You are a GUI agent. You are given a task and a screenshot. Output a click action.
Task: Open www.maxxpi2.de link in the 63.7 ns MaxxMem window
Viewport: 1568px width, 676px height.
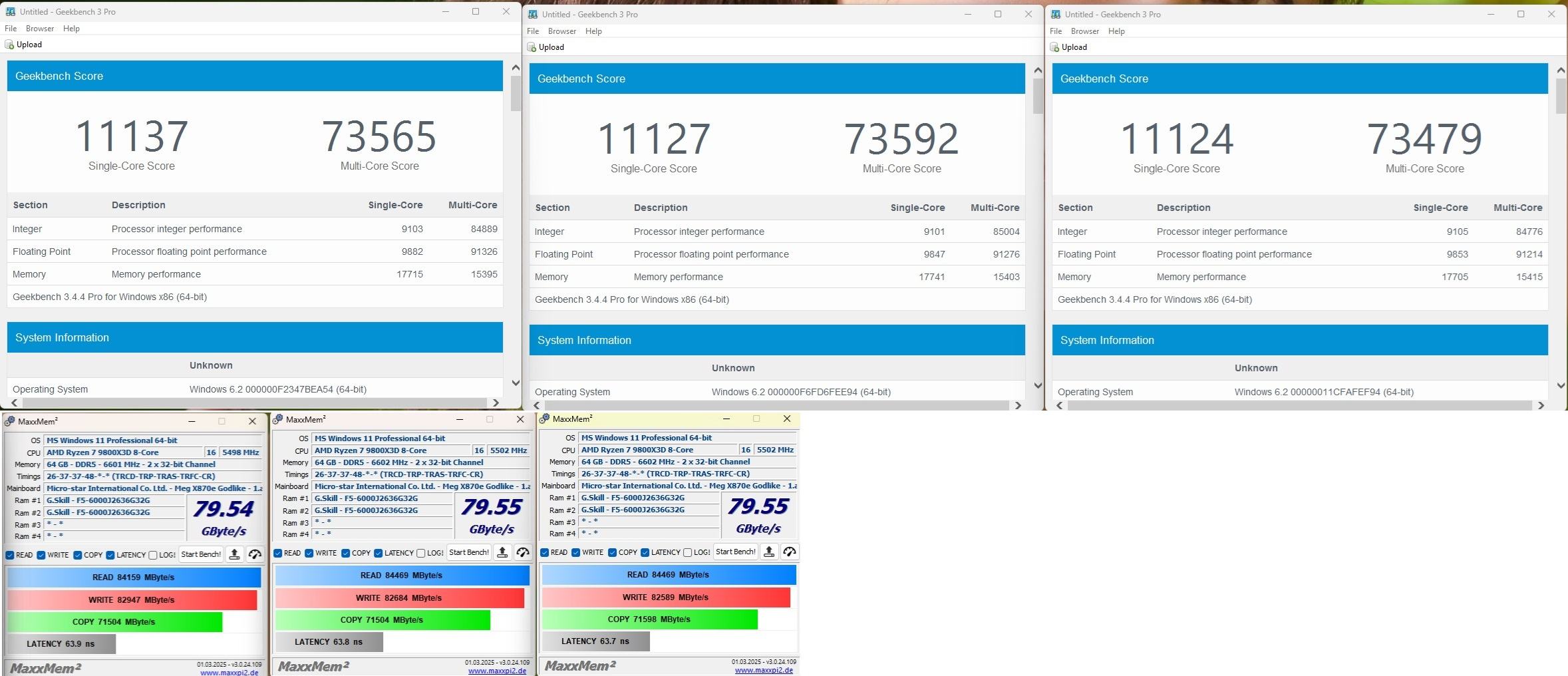pyautogui.click(x=764, y=670)
